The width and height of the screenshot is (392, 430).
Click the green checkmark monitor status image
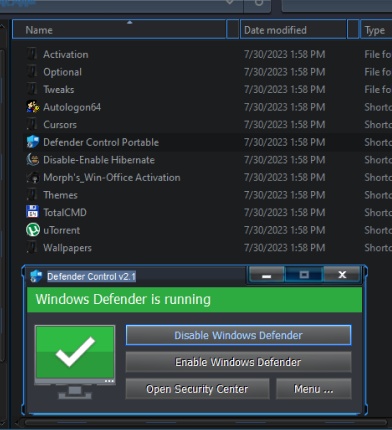[75, 362]
